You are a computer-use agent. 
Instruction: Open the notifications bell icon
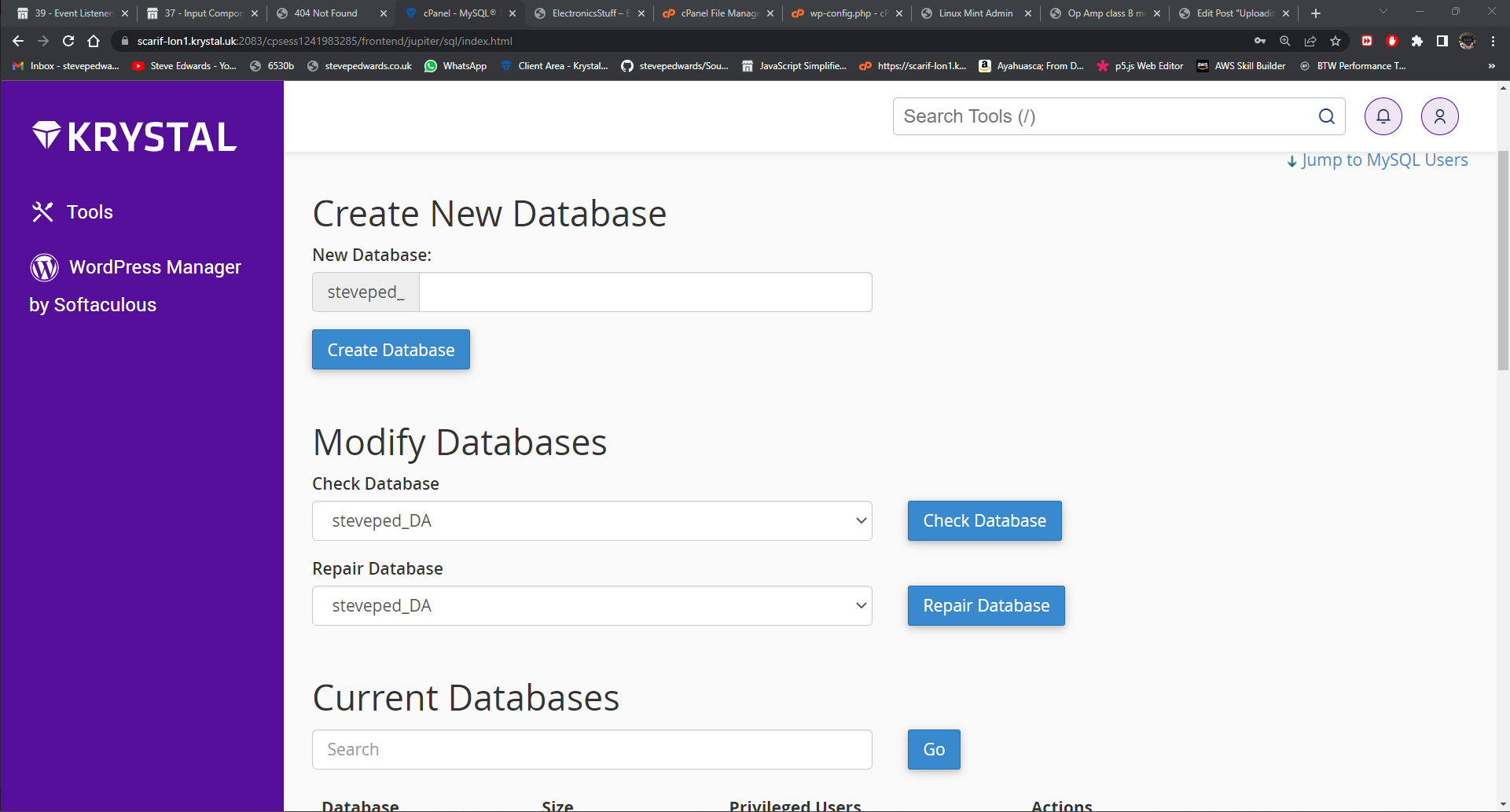1383,116
